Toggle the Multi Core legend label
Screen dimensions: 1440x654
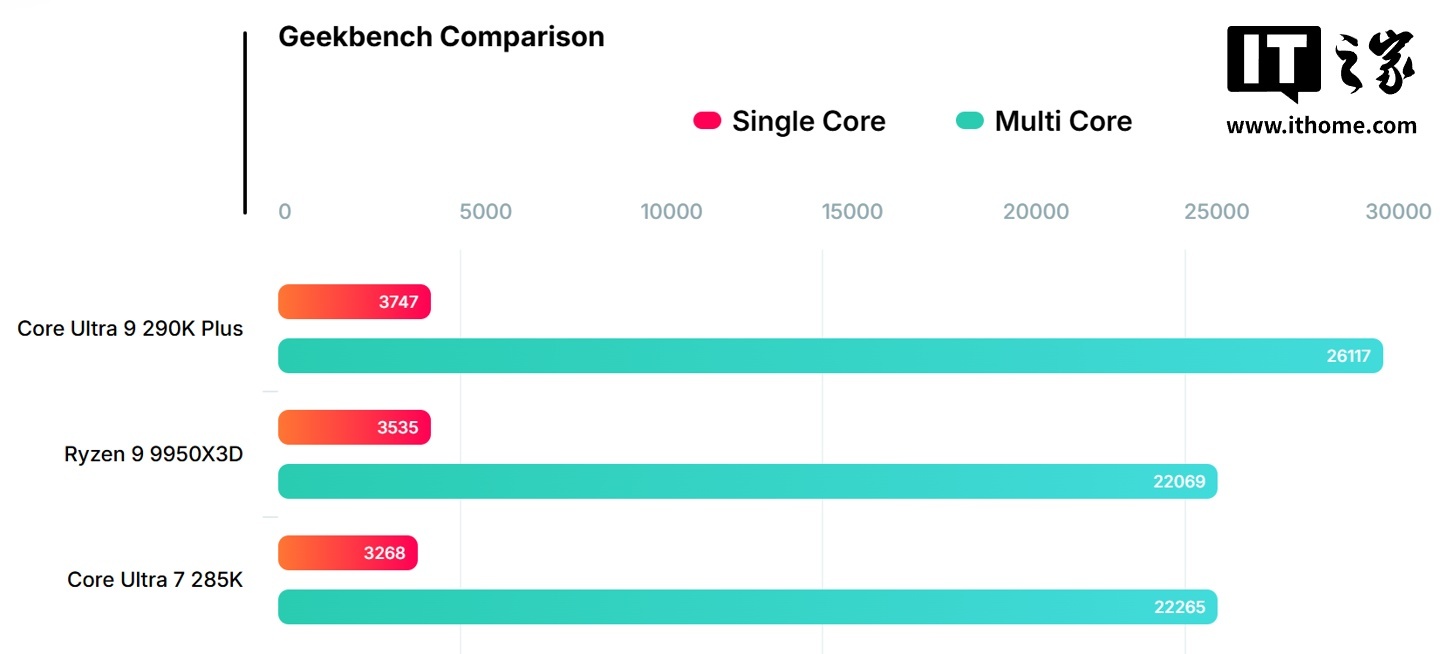click(x=1063, y=121)
